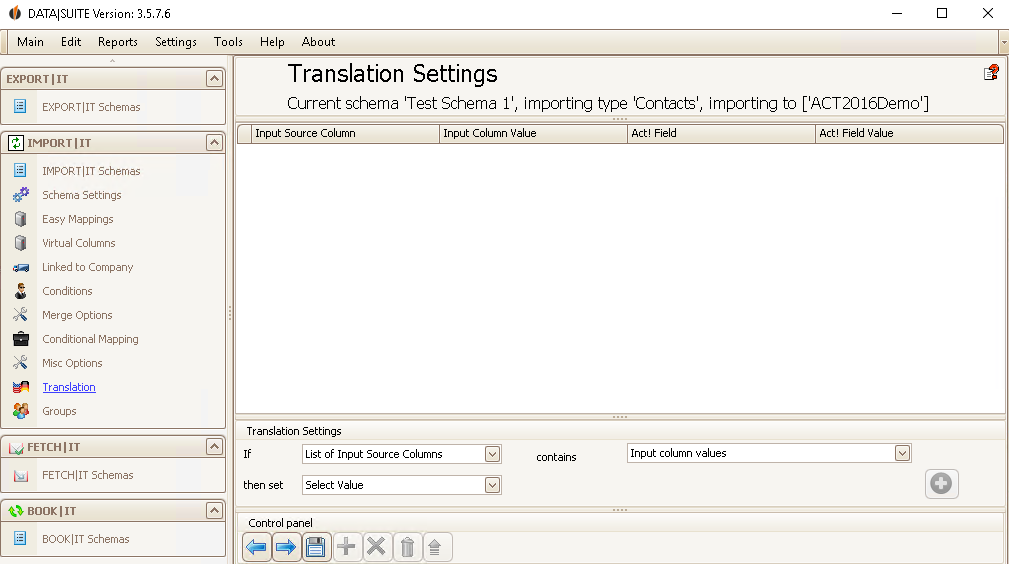Open the help icon at top right

(x=991, y=73)
